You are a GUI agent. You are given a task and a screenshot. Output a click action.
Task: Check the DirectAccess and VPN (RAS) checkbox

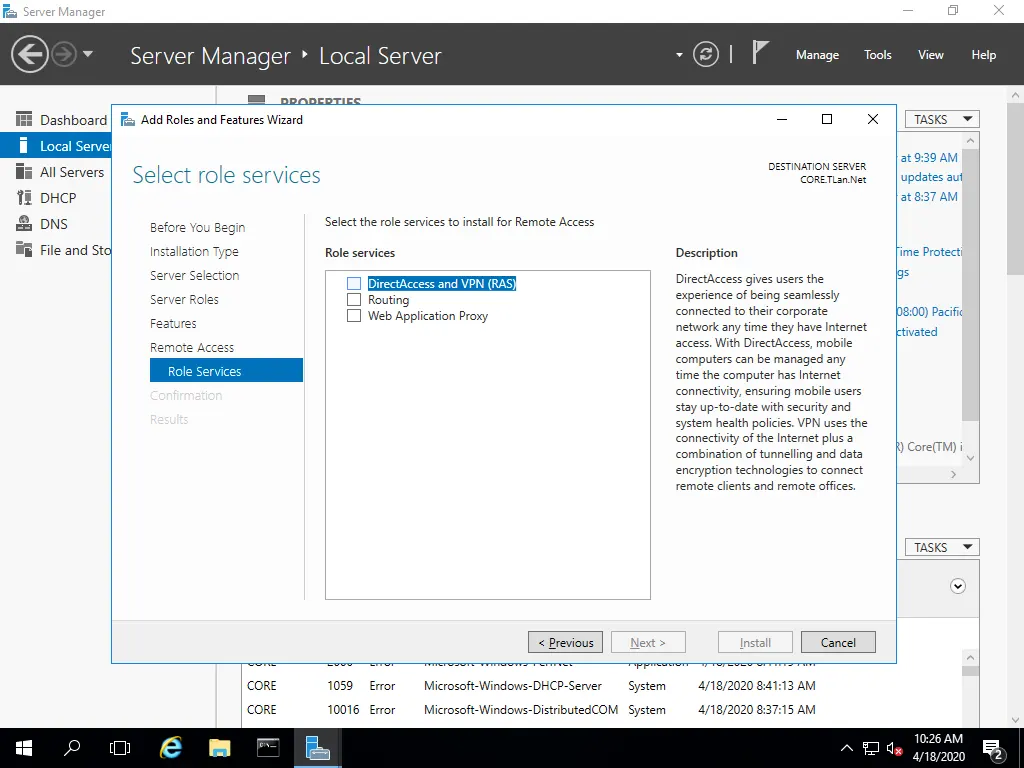354,283
